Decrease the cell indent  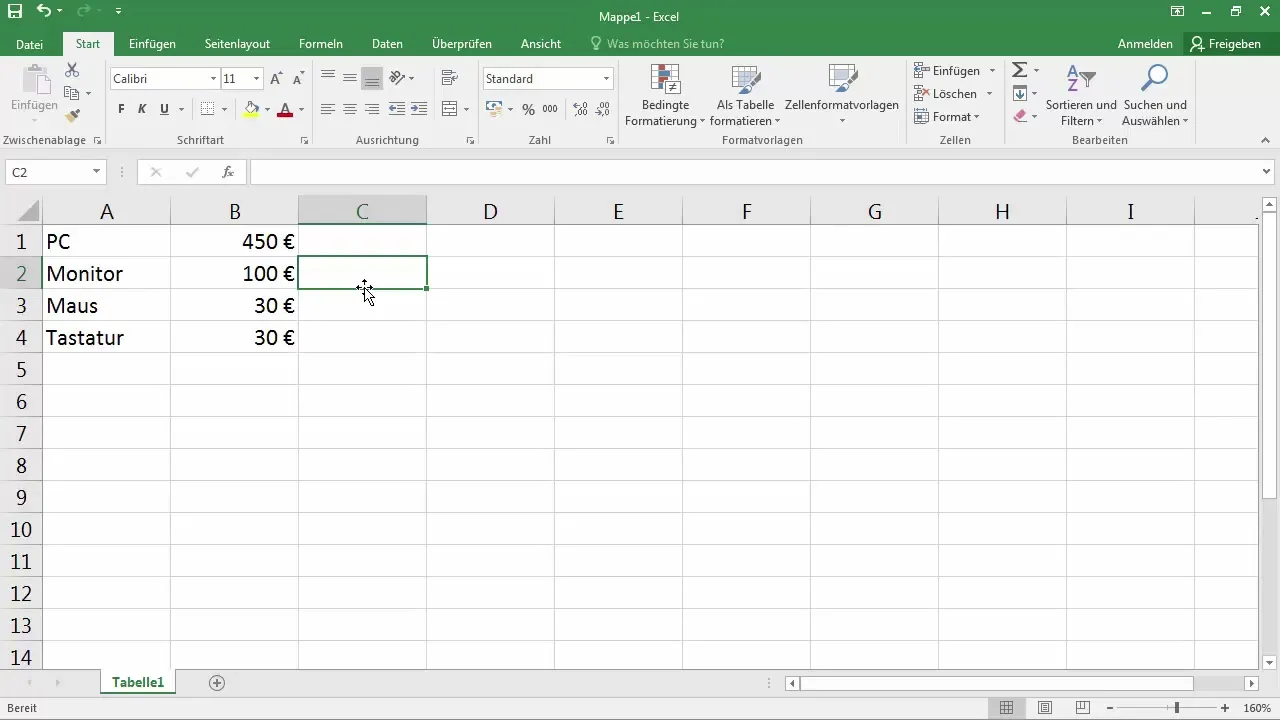point(397,109)
